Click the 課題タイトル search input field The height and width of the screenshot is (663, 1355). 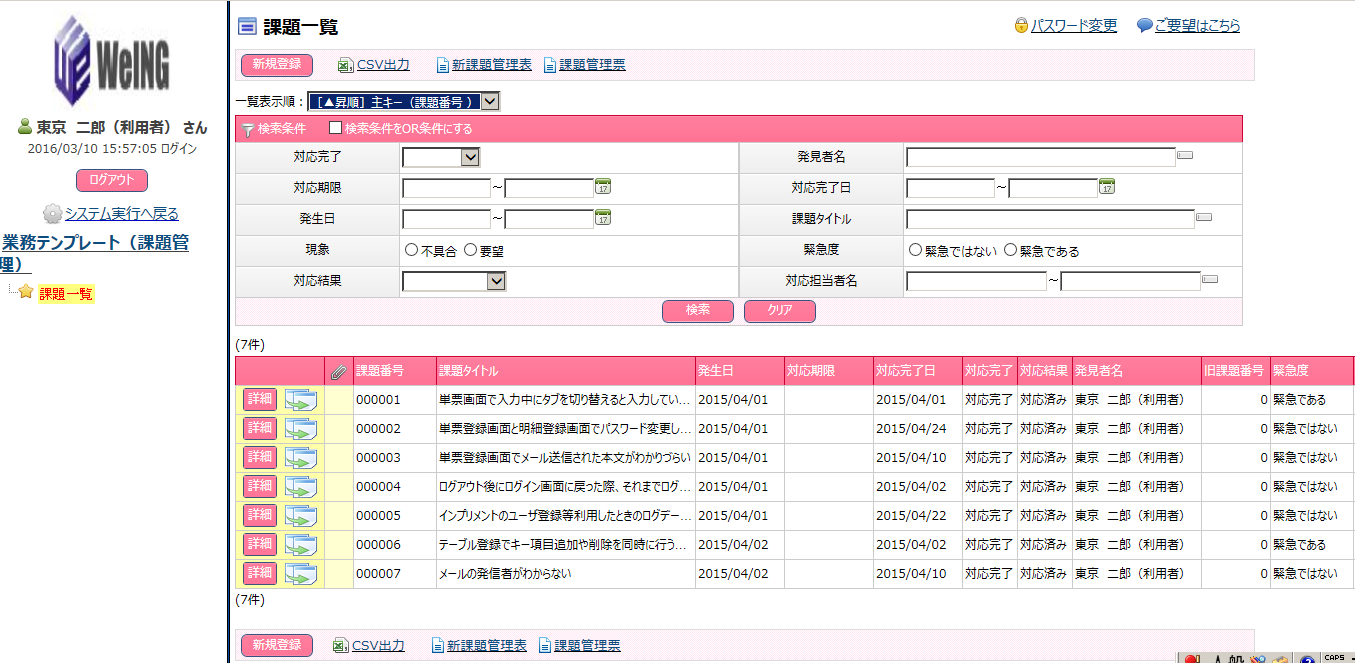(x=1049, y=219)
